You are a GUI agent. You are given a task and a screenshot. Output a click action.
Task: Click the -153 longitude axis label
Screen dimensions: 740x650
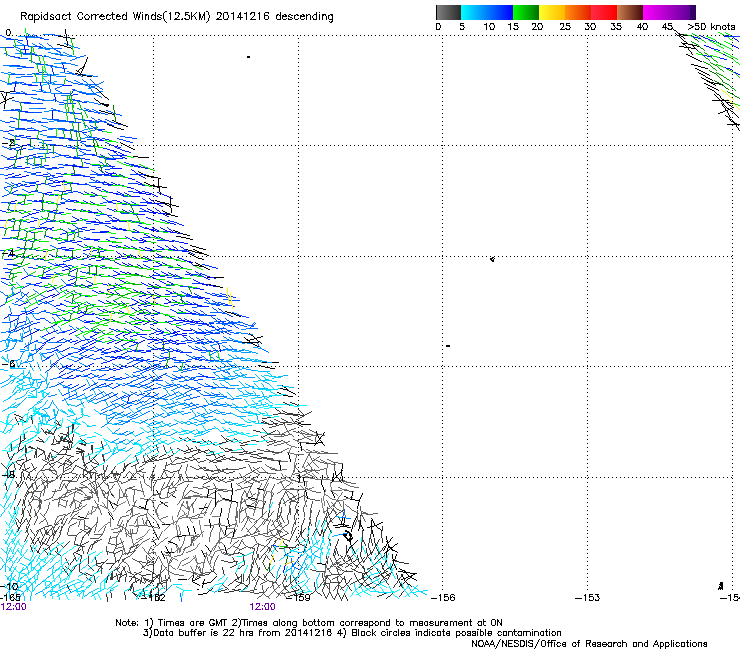[588, 598]
